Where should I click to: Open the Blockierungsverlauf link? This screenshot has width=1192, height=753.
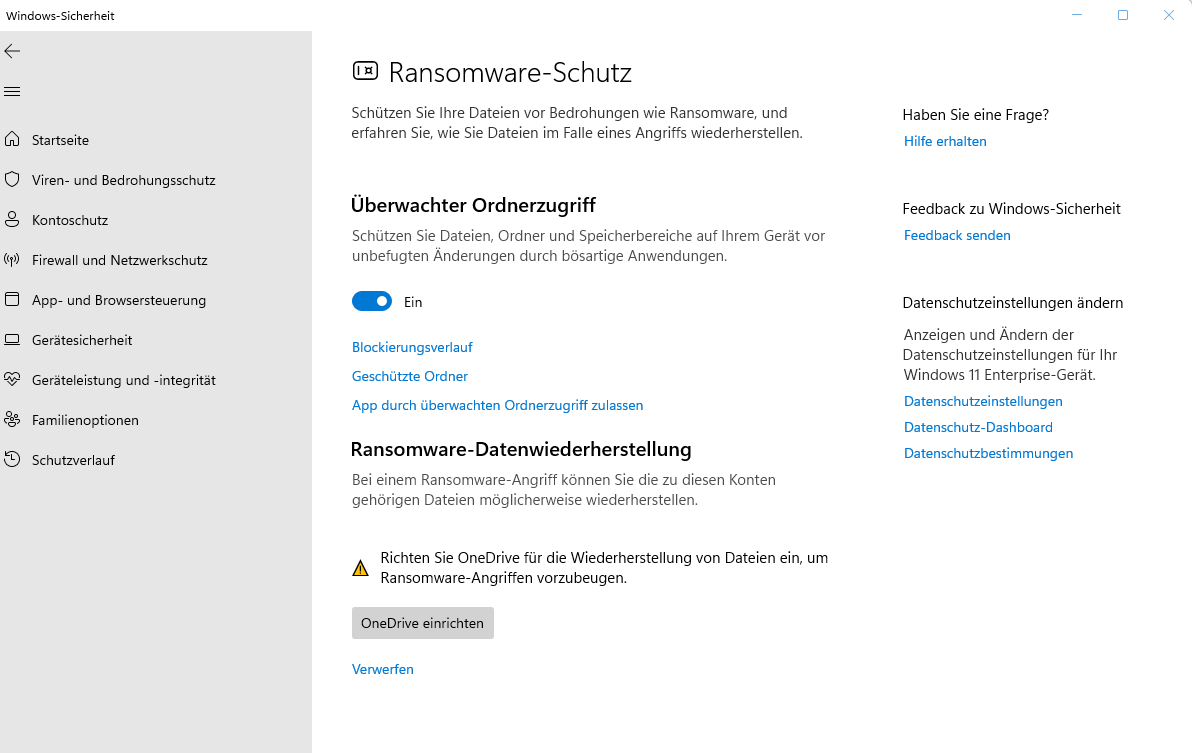point(412,347)
